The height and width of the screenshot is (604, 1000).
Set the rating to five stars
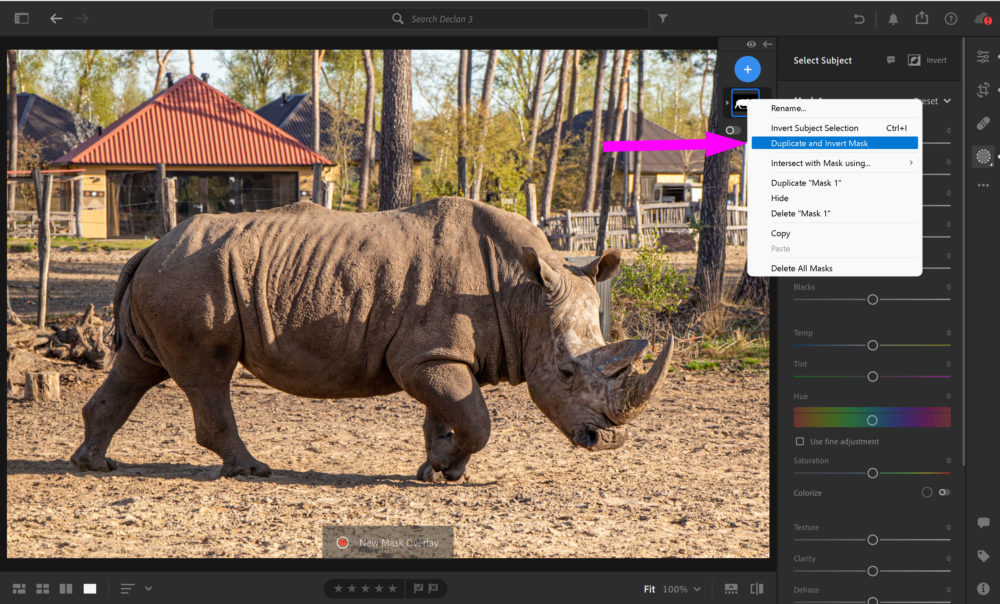coord(393,589)
